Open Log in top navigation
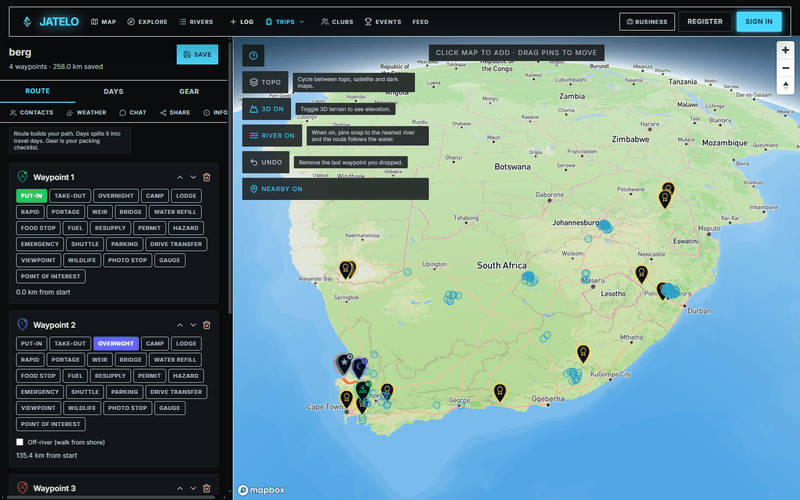The image size is (800, 500). [242, 22]
